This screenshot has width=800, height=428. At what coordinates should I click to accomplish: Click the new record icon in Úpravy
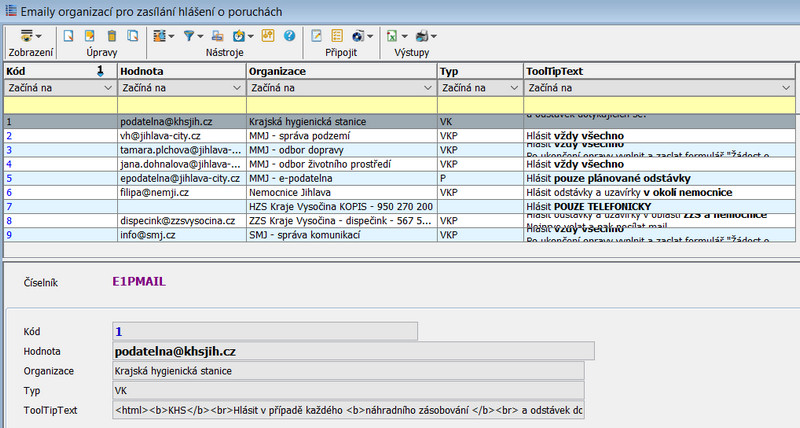tap(69, 35)
